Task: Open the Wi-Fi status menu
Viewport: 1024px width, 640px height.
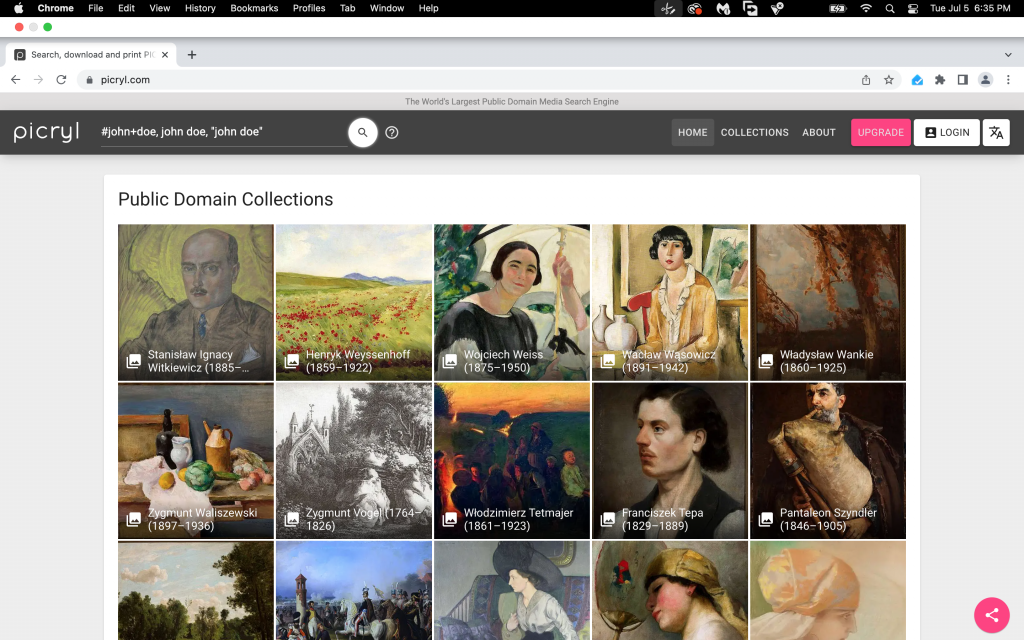Action: coord(866,8)
